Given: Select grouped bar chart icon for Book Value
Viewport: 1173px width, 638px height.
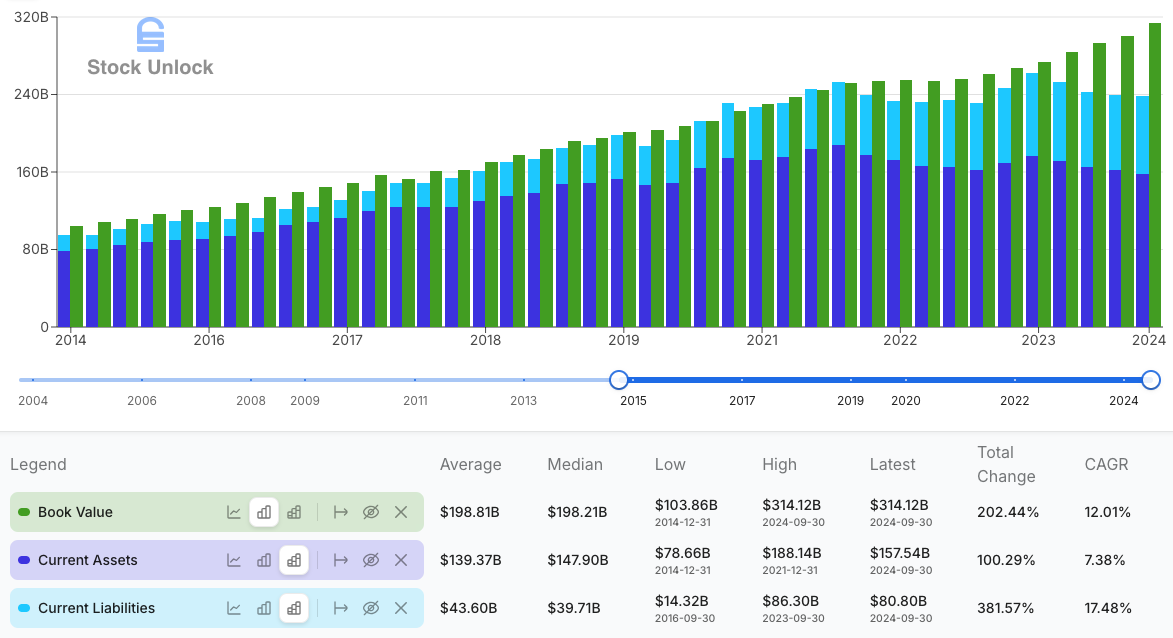Looking at the screenshot, I should (264, 511).
